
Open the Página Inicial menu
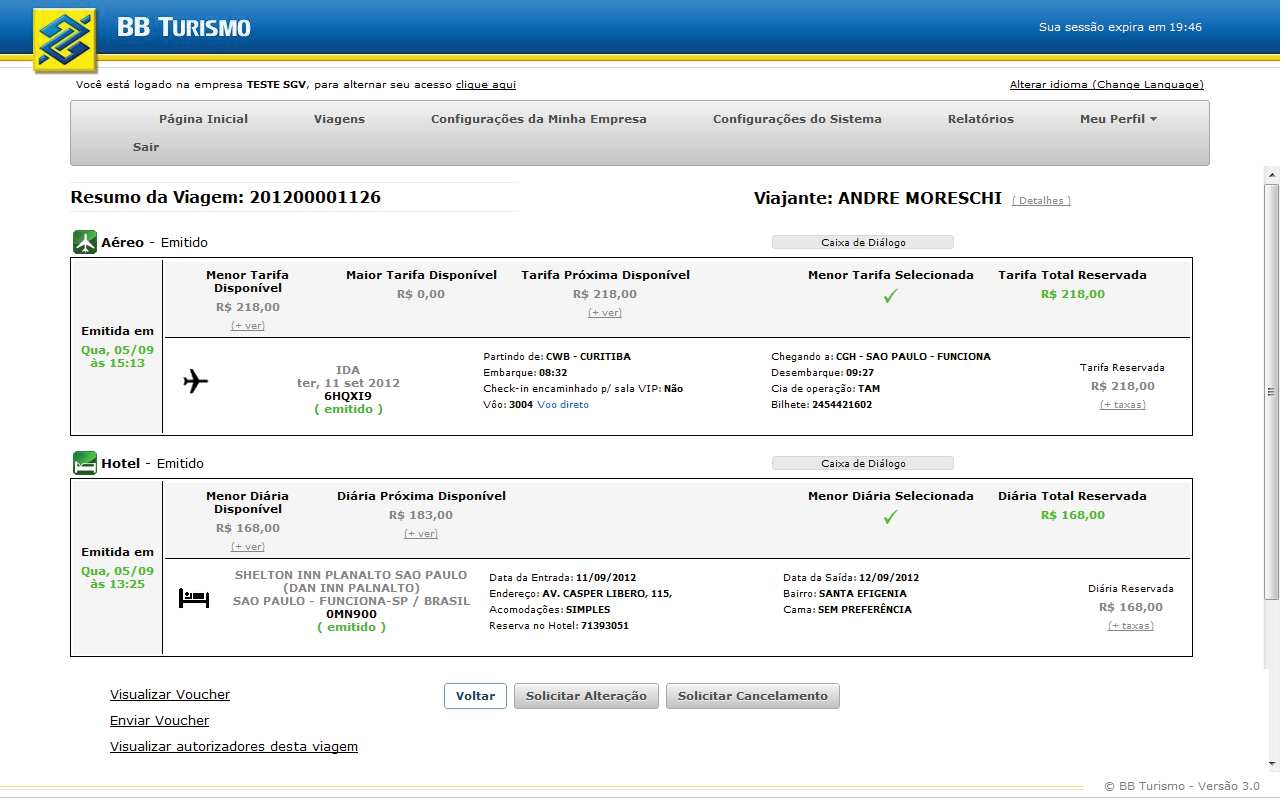[x=203, y=119]
